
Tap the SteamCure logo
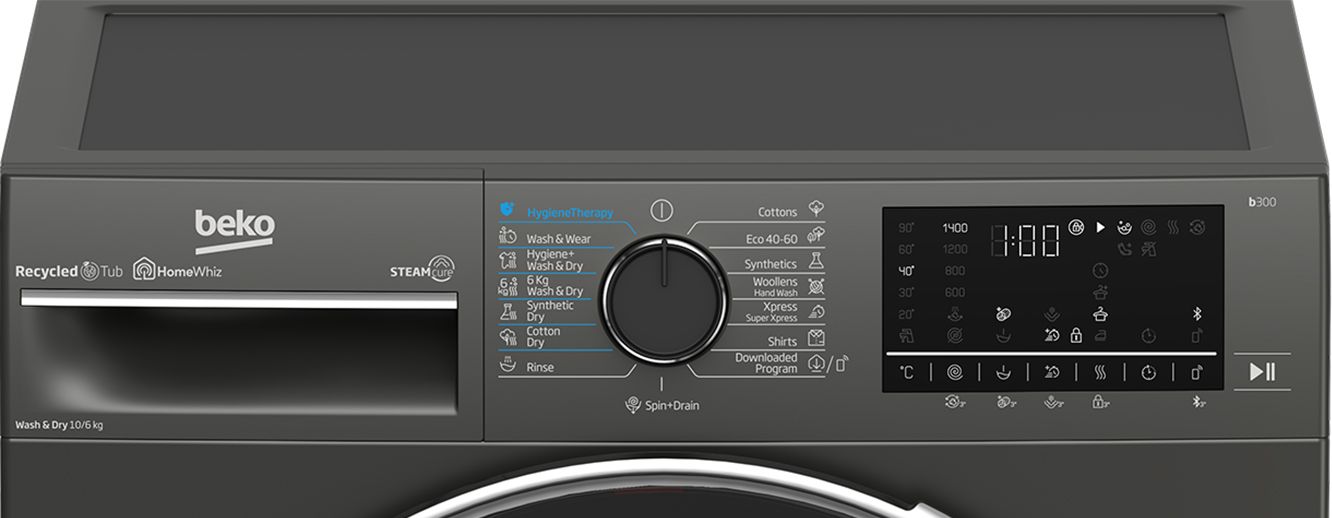(423, 269)
